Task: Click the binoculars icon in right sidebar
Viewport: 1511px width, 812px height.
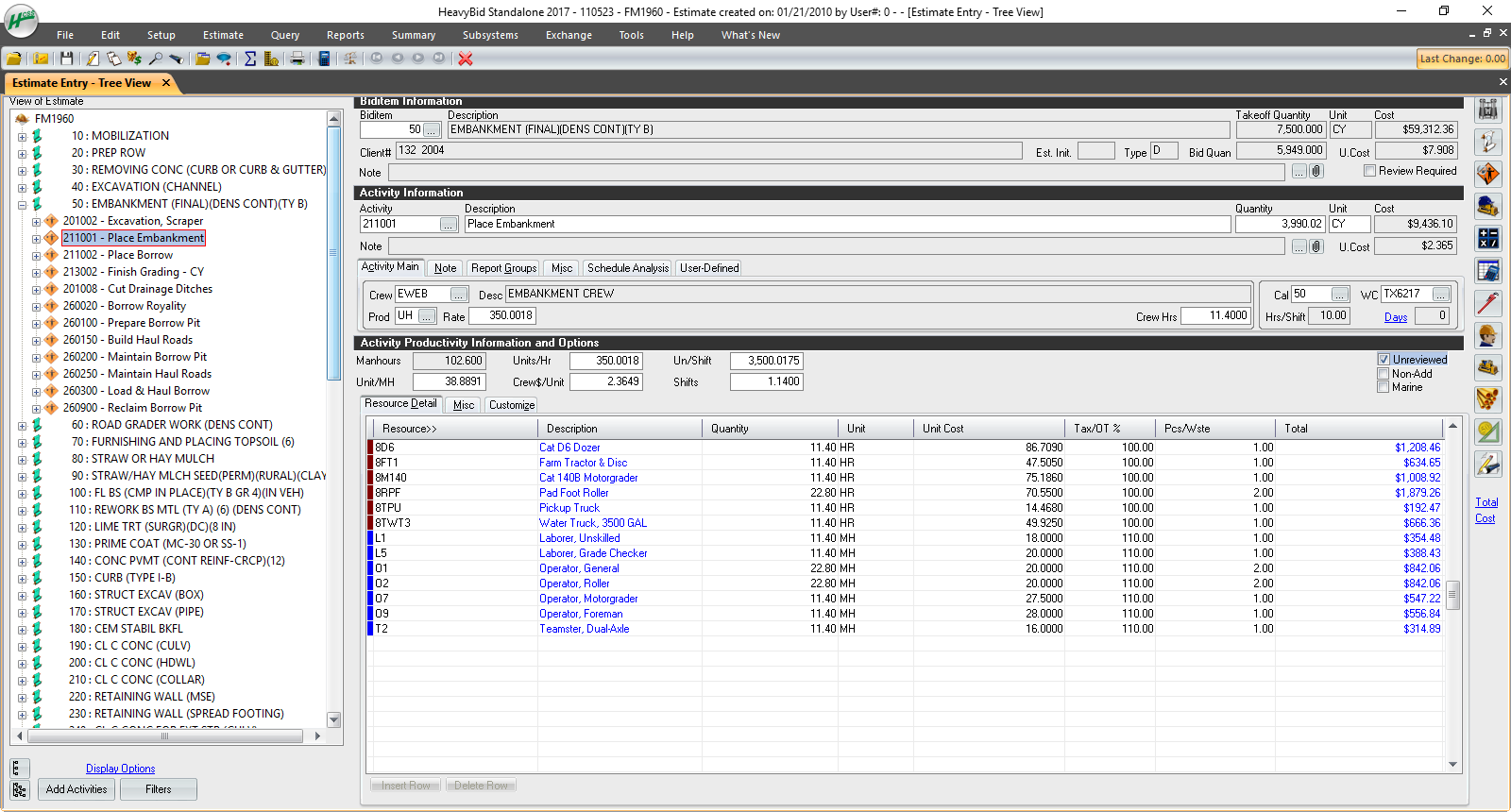Action: point(1488,110)
